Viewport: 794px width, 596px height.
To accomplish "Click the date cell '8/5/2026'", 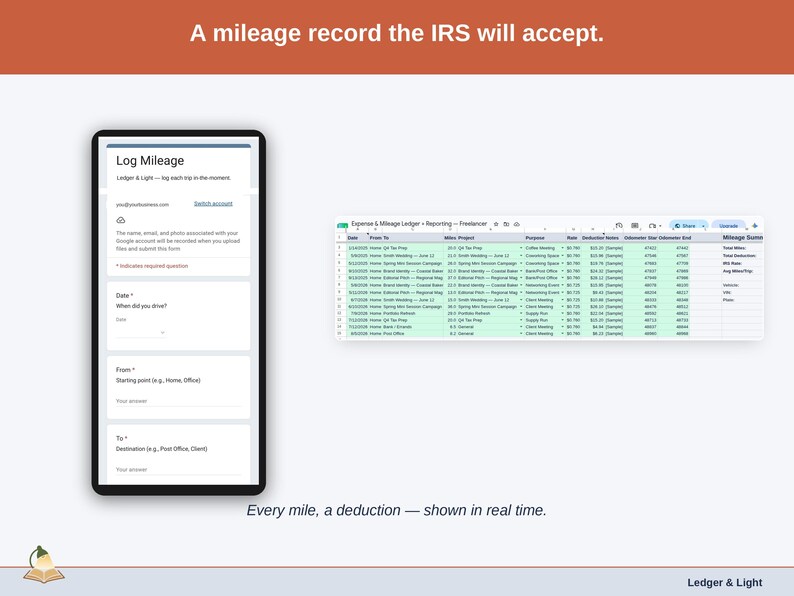I will click(359, 334).
